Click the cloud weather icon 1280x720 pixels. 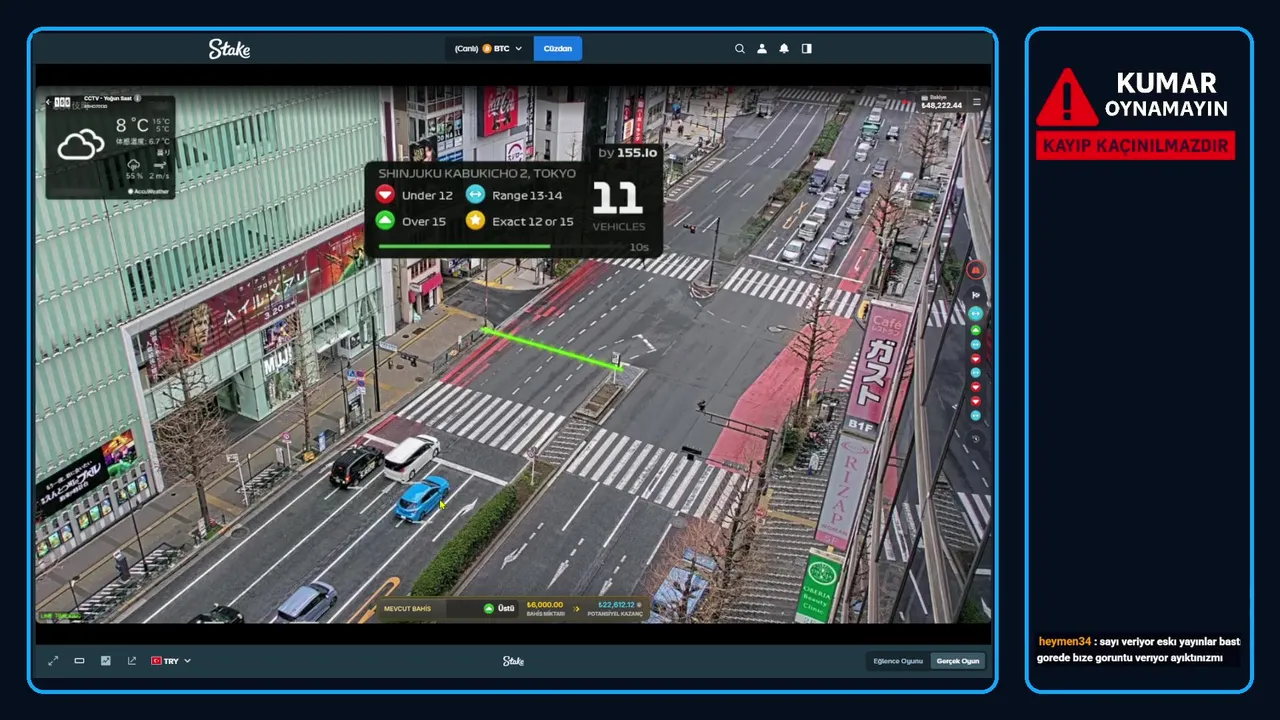81,145
